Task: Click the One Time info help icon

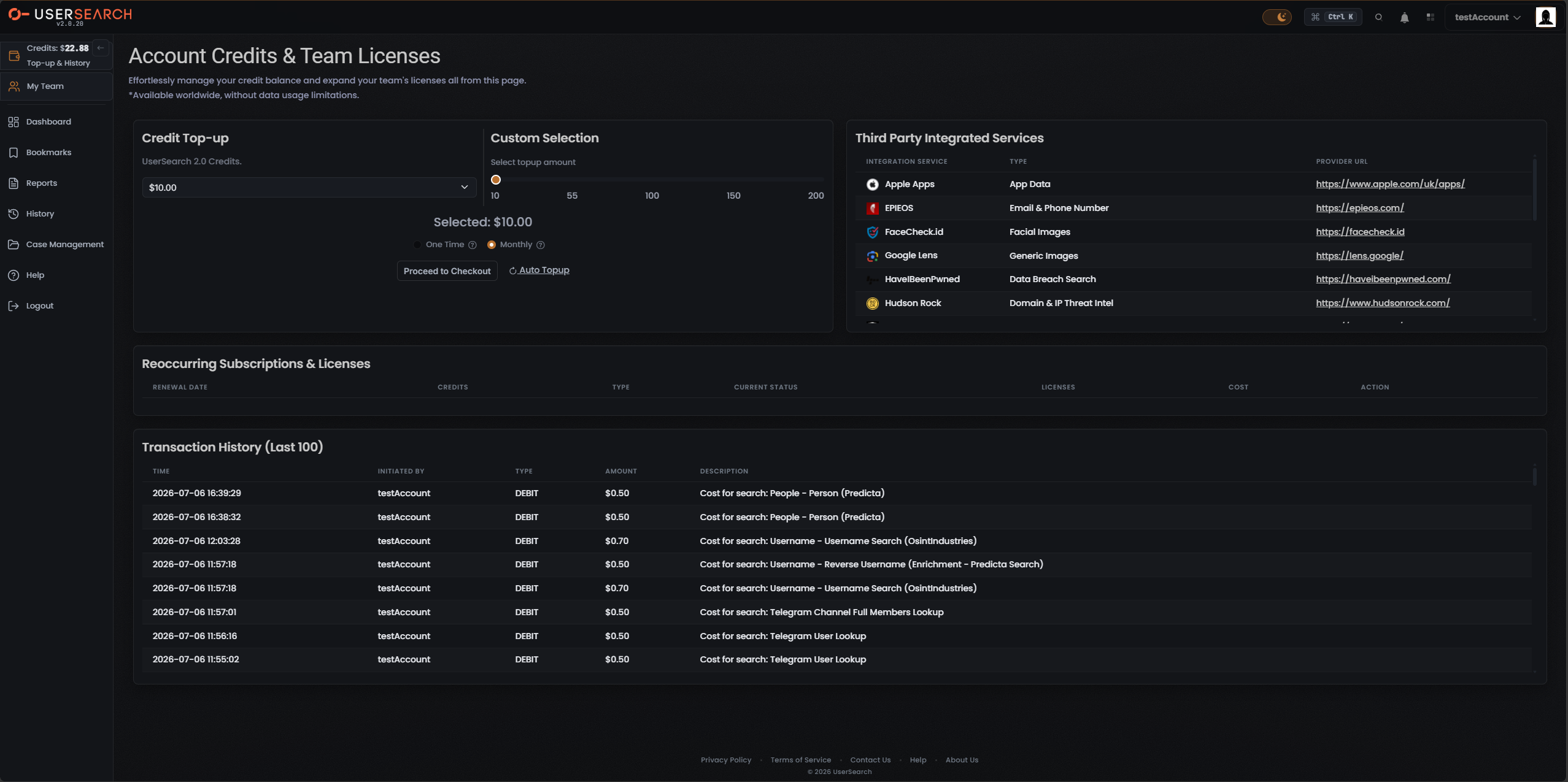Action: [473, 245]
